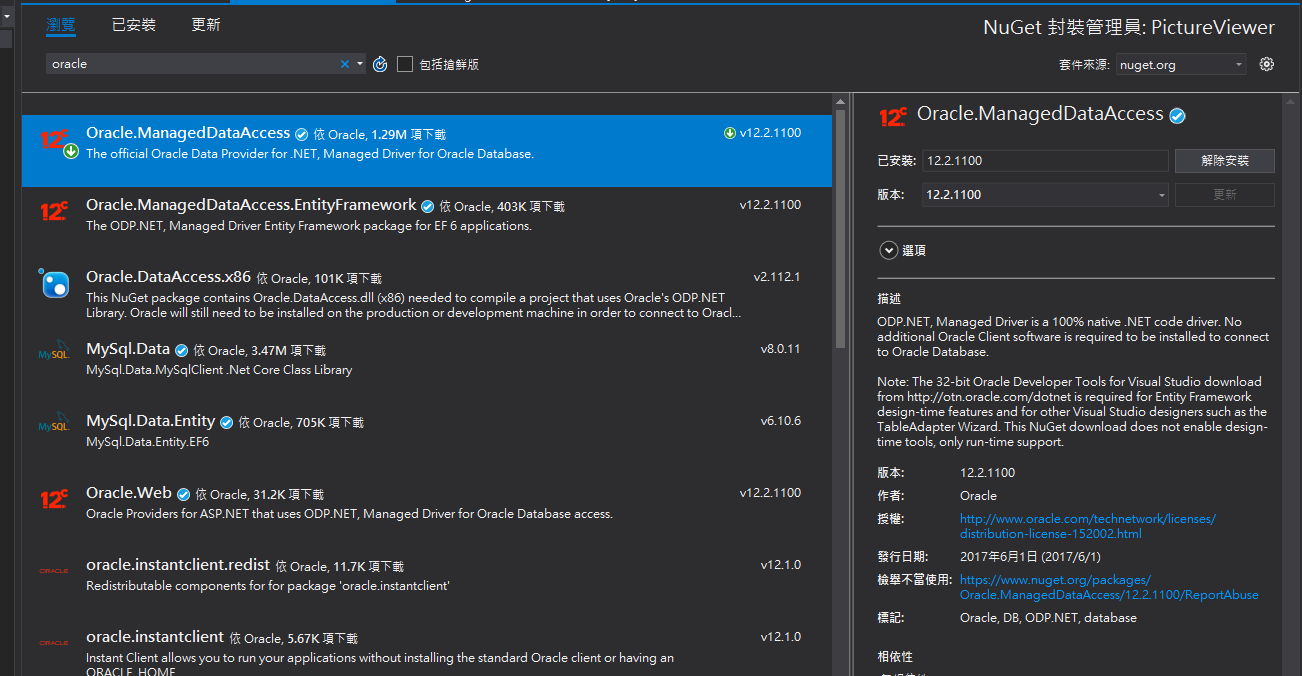Click oracle.instantclient.redist Oracle logo

[x=54, y=571]
